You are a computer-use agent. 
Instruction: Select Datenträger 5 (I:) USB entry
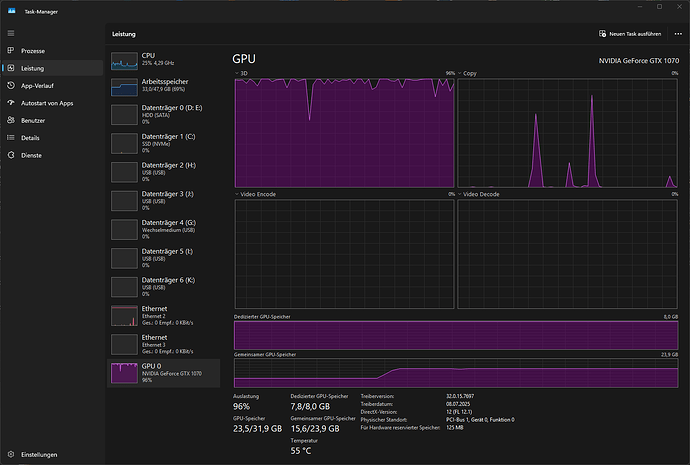(163, 258)
